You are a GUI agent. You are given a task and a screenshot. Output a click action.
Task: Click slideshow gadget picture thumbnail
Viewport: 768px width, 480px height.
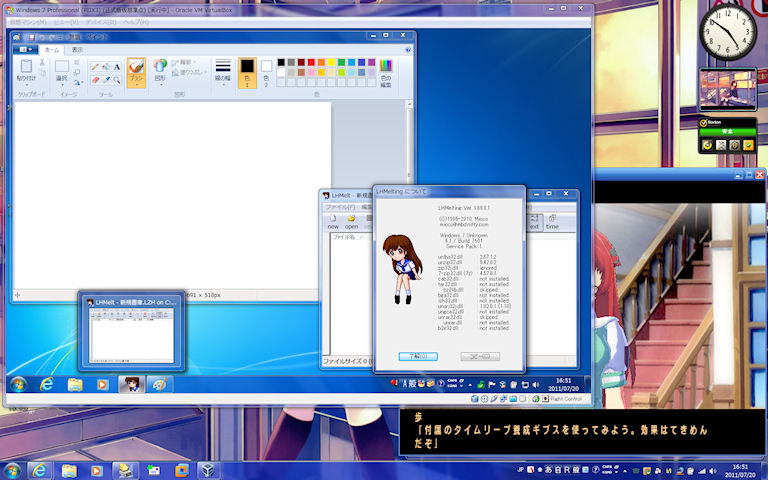(x=728, y=90)
